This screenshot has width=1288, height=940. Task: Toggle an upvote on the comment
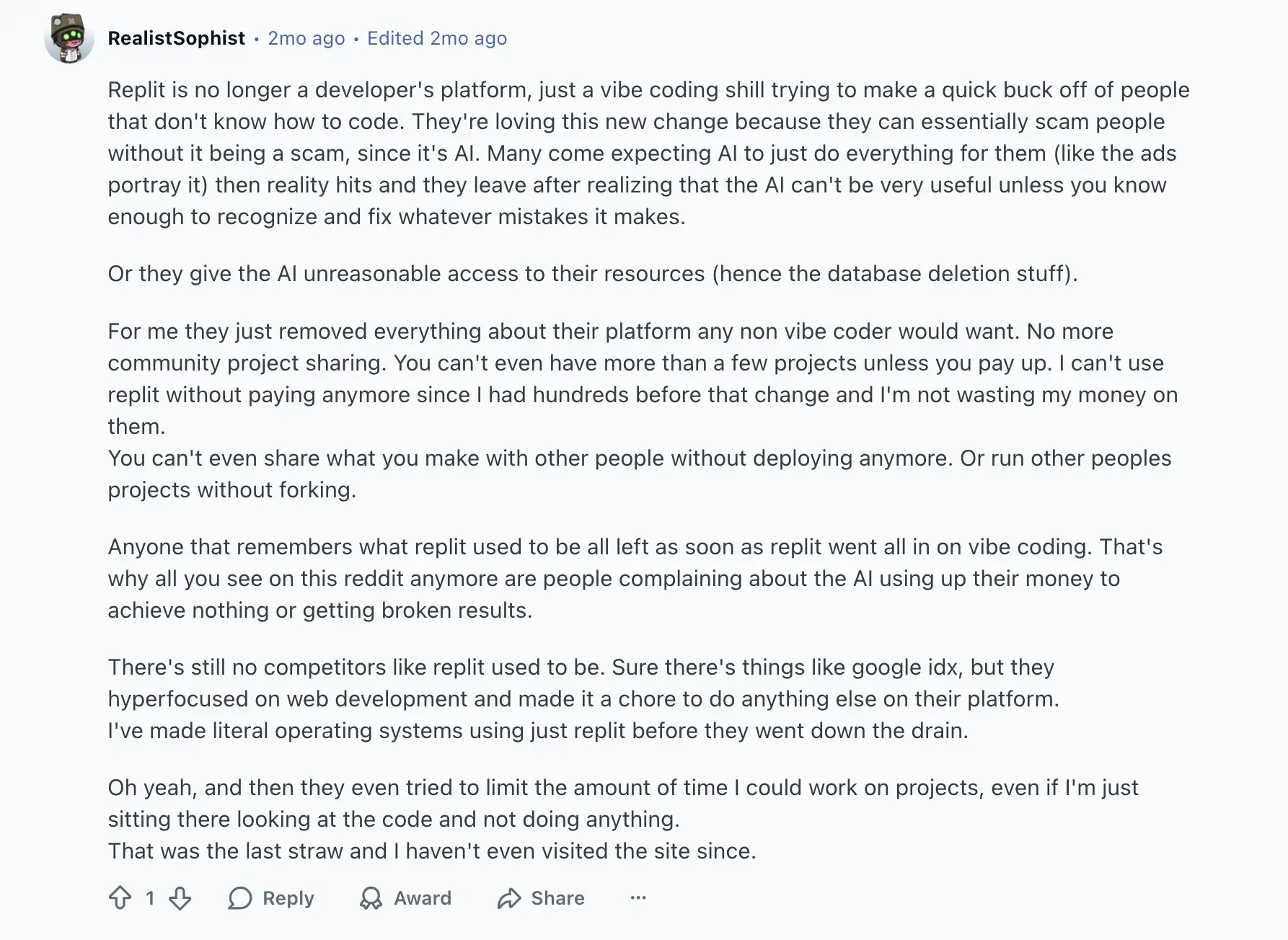[121, 898]
